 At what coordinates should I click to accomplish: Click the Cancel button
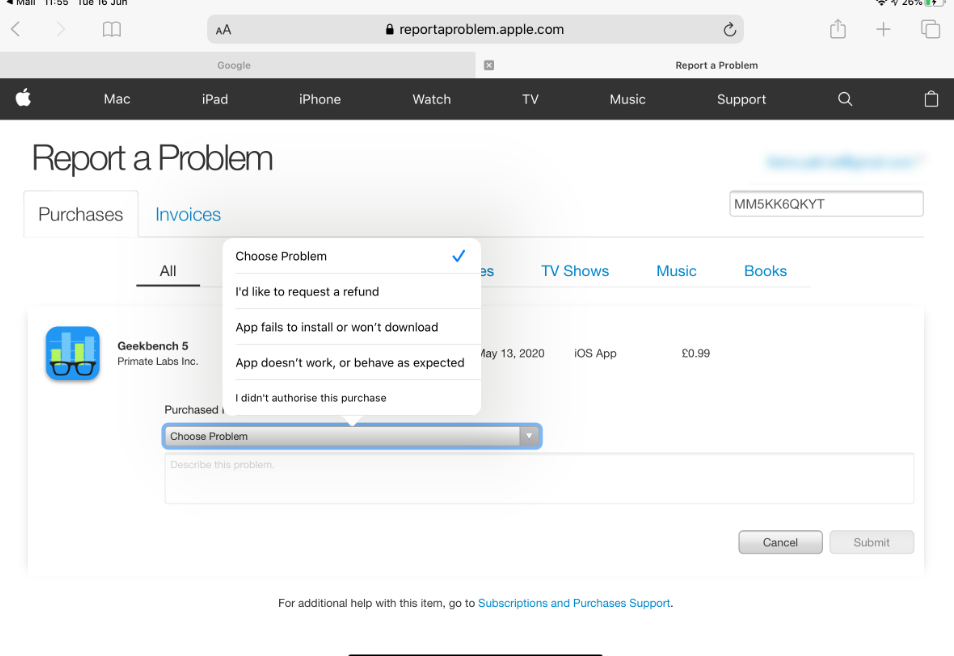tap(780, 542)
